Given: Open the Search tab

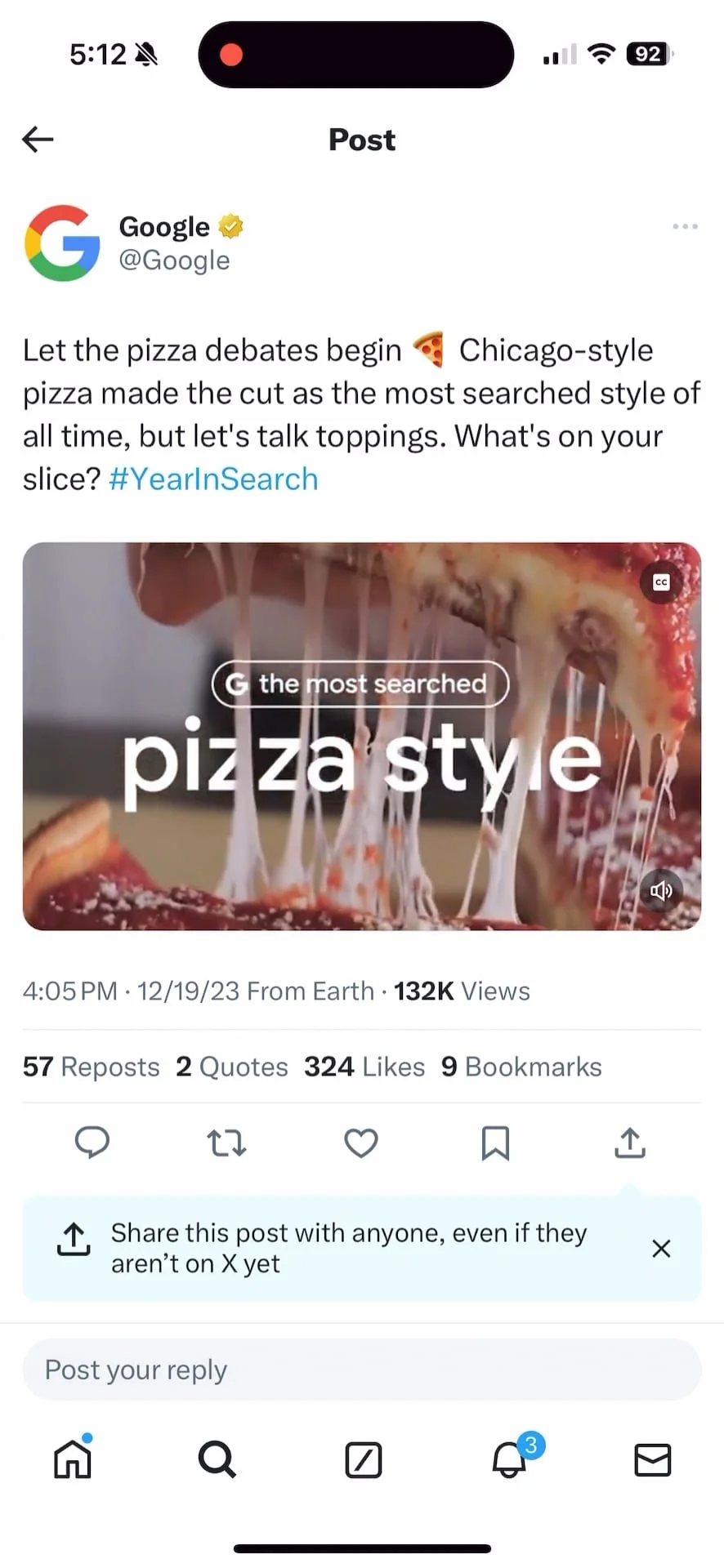Looking at the screenshot, I should point(217,1459).
